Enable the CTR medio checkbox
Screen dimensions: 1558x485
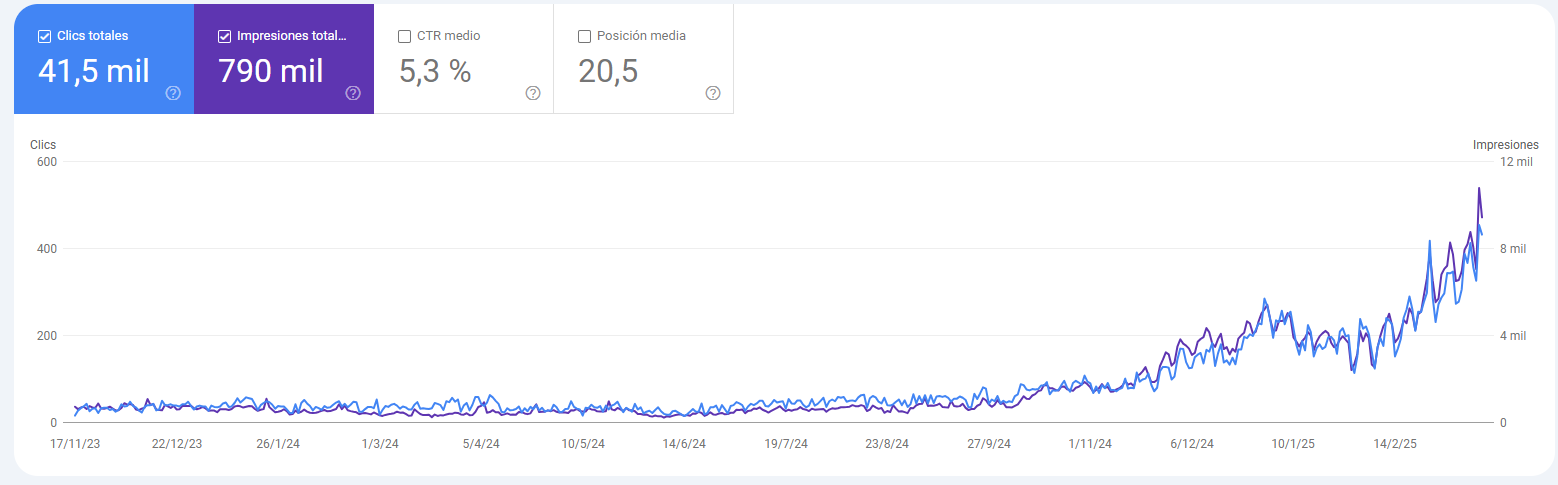click(404, 36)
